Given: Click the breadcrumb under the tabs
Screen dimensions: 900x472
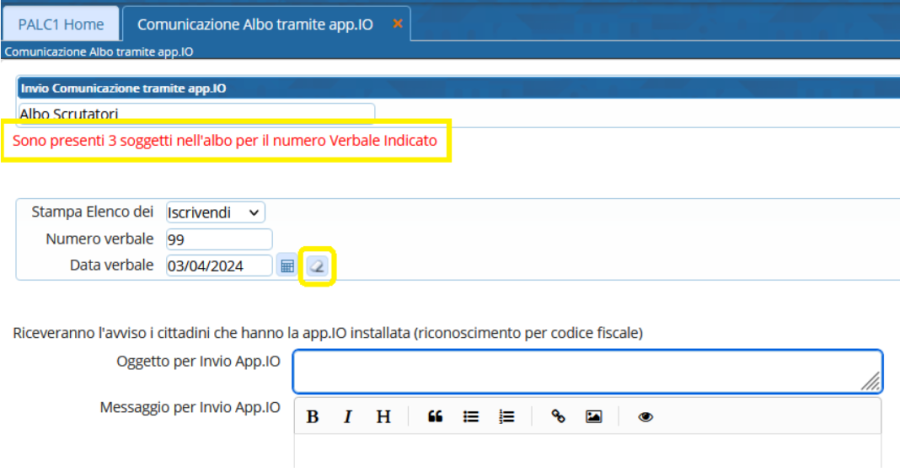Looking at the screenshot, I should click(99, 52).
